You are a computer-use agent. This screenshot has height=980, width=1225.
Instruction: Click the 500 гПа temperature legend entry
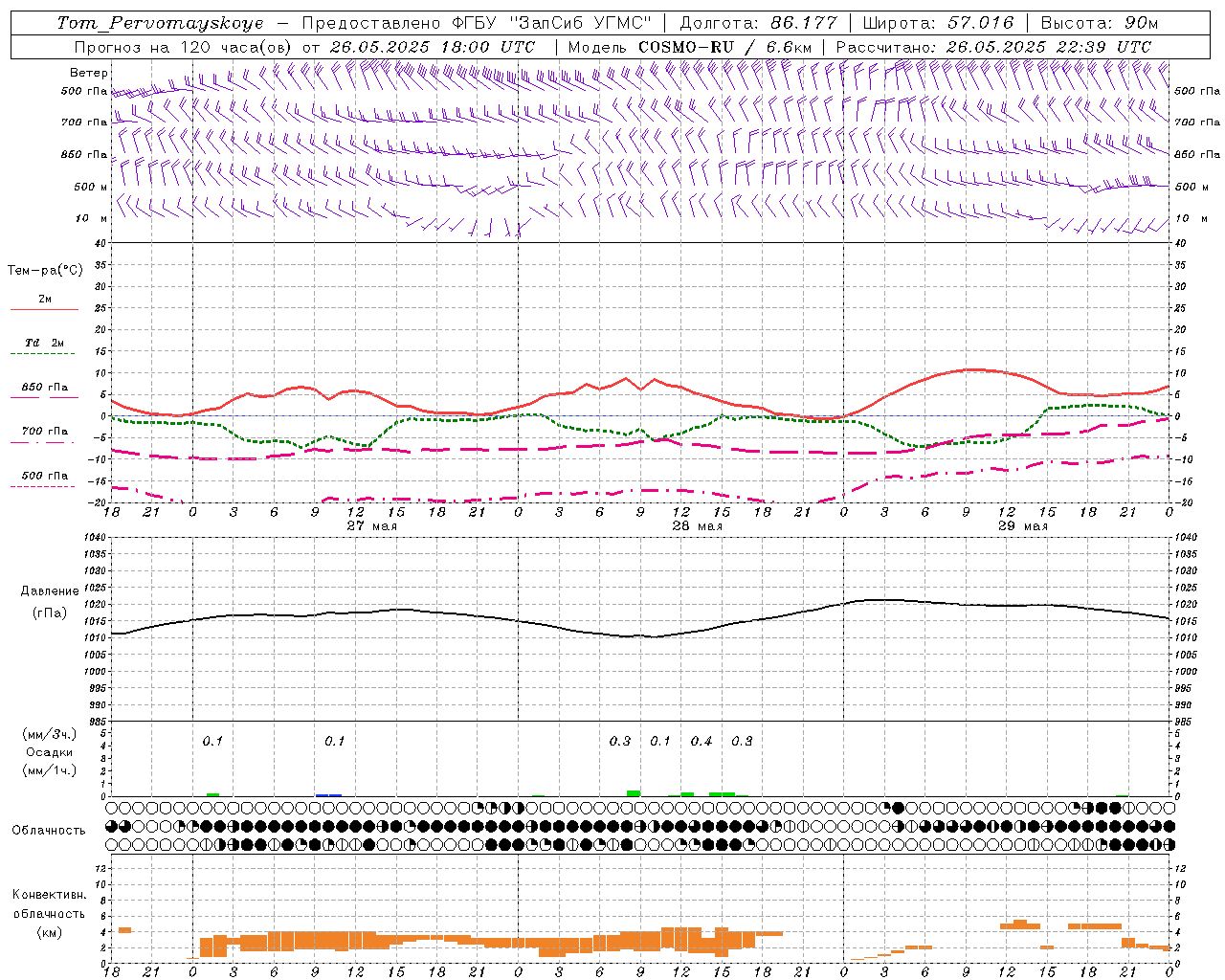pyautogui.click(x=45, y=476)
